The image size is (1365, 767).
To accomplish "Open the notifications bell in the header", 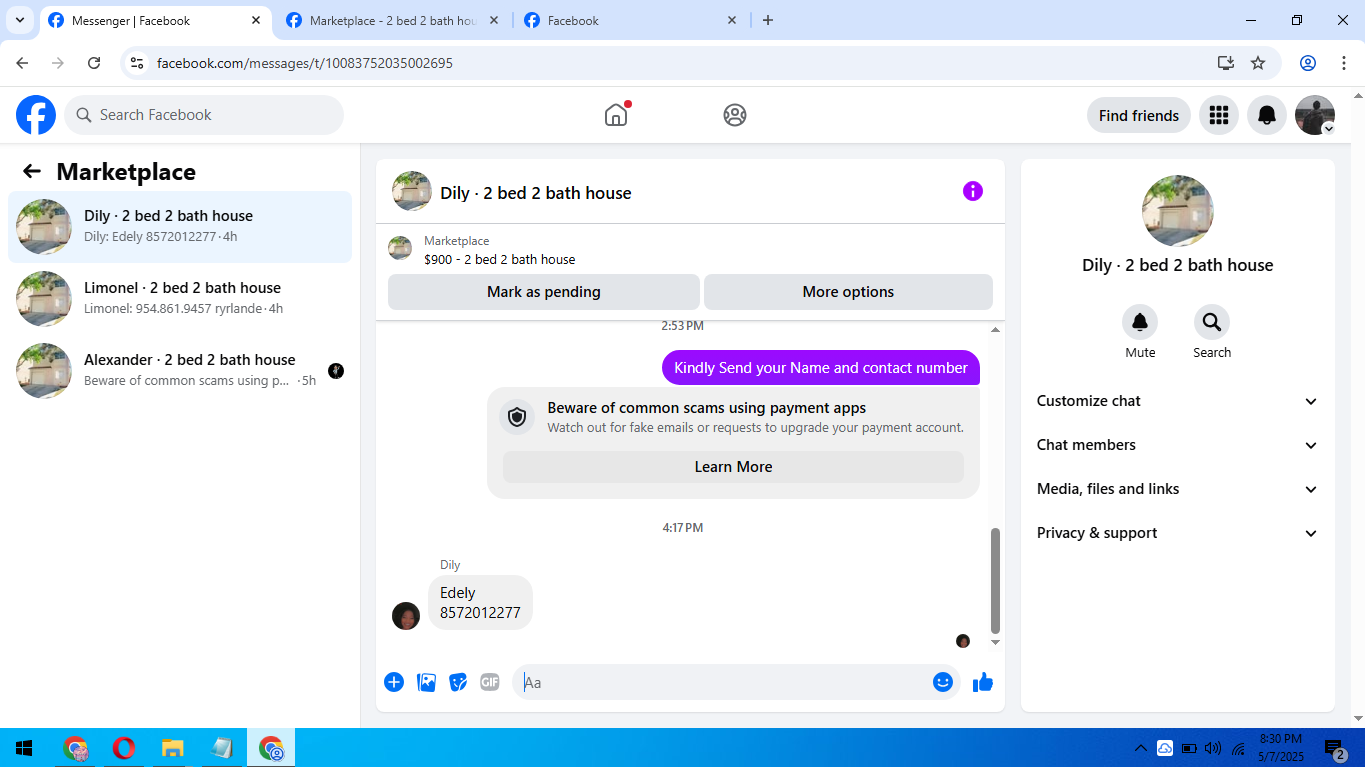I will point(1267,115).
